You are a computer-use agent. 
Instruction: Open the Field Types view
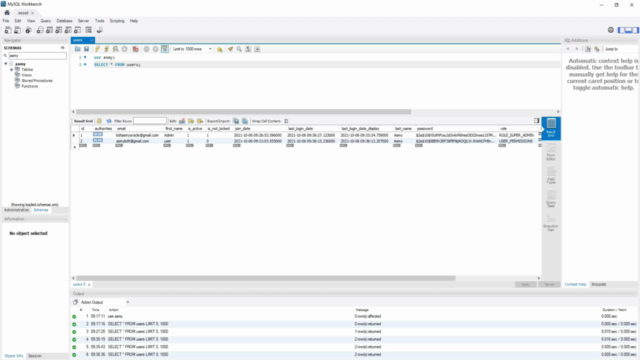pos(551,176)
